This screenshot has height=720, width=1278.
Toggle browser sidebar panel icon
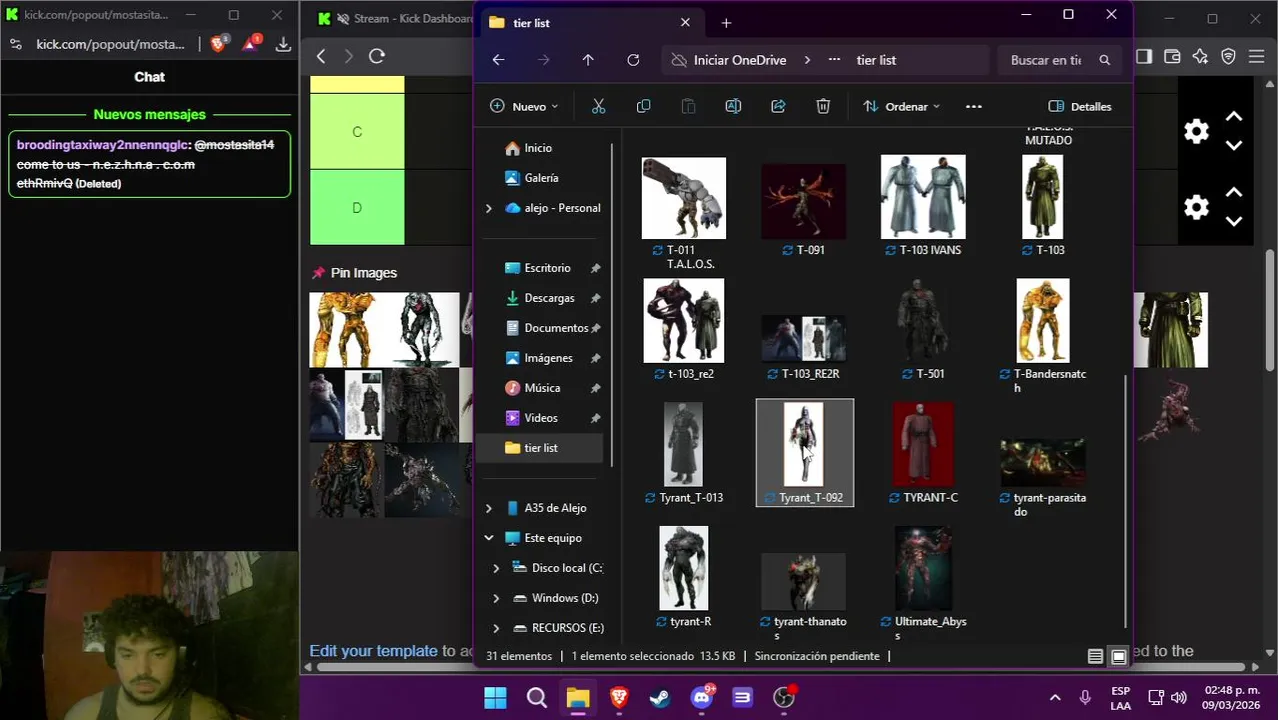(1144, 56)
